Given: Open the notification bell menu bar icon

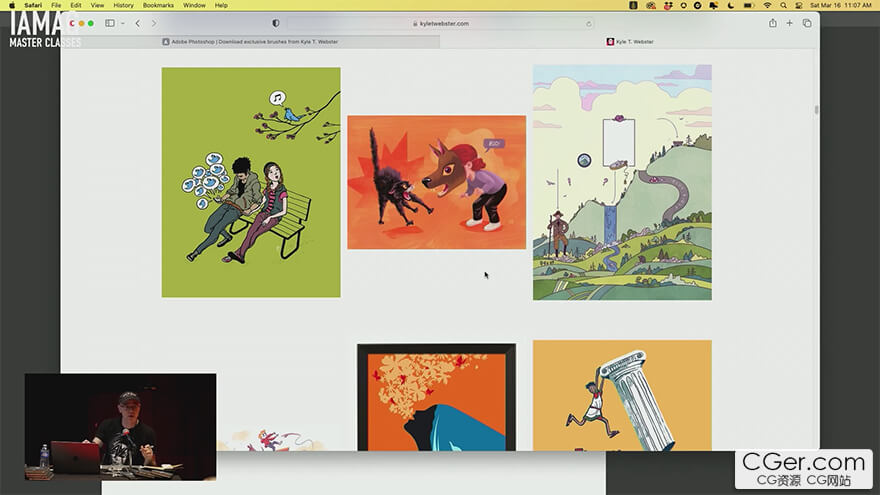Looking at the screenshot, I should click(x=714, y=5).
